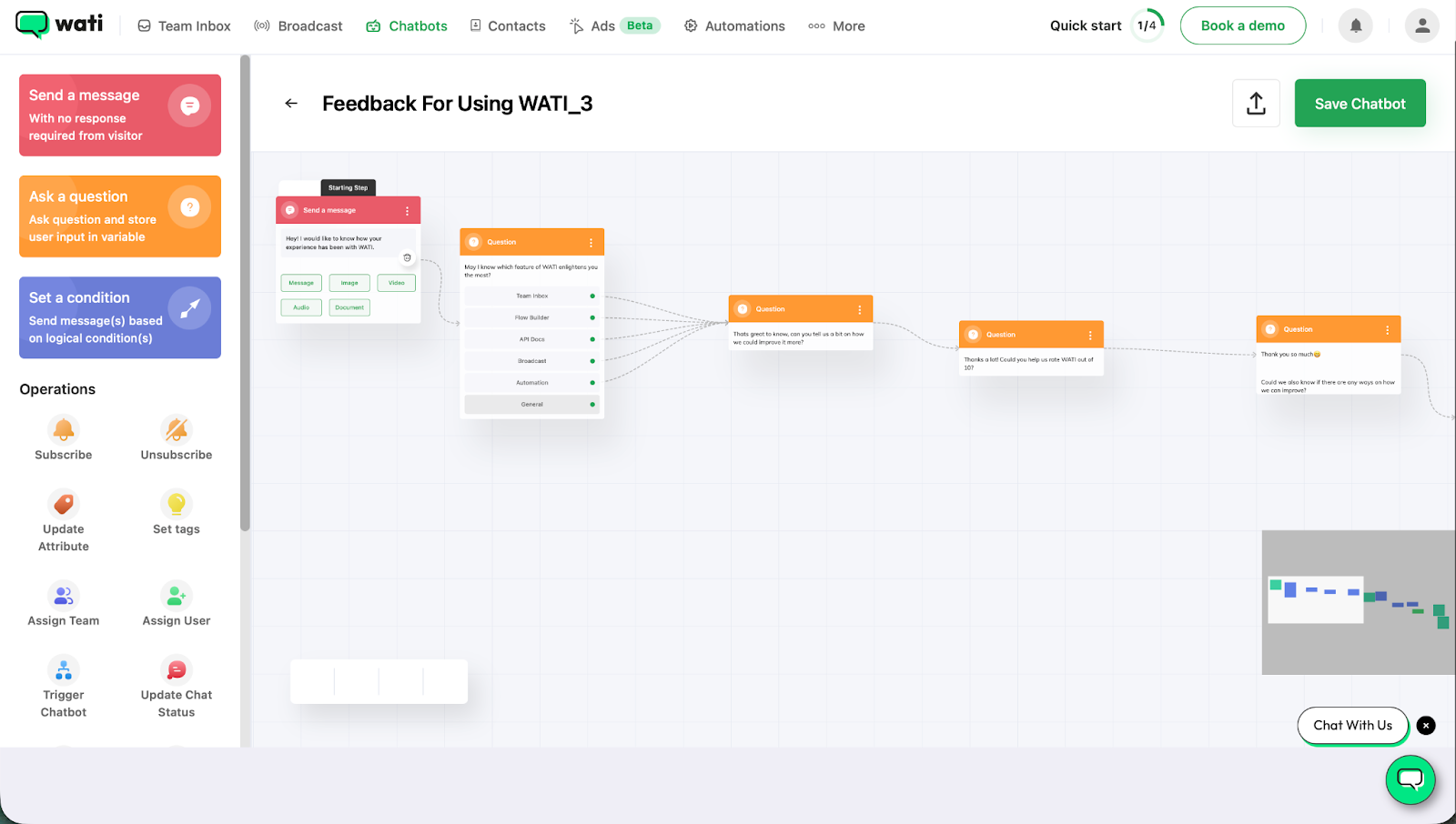Add a Video to the starting node

397,283
